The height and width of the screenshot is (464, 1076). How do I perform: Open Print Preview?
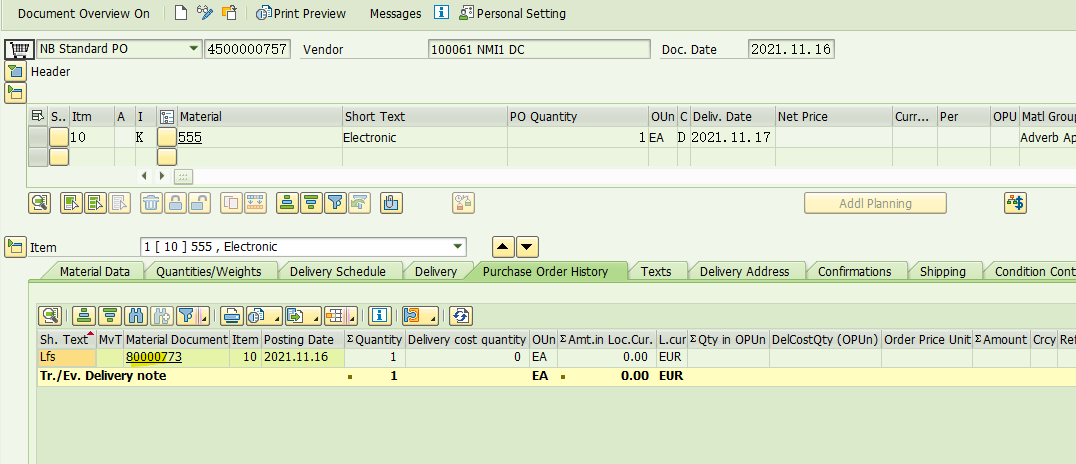tap(301, 13)
